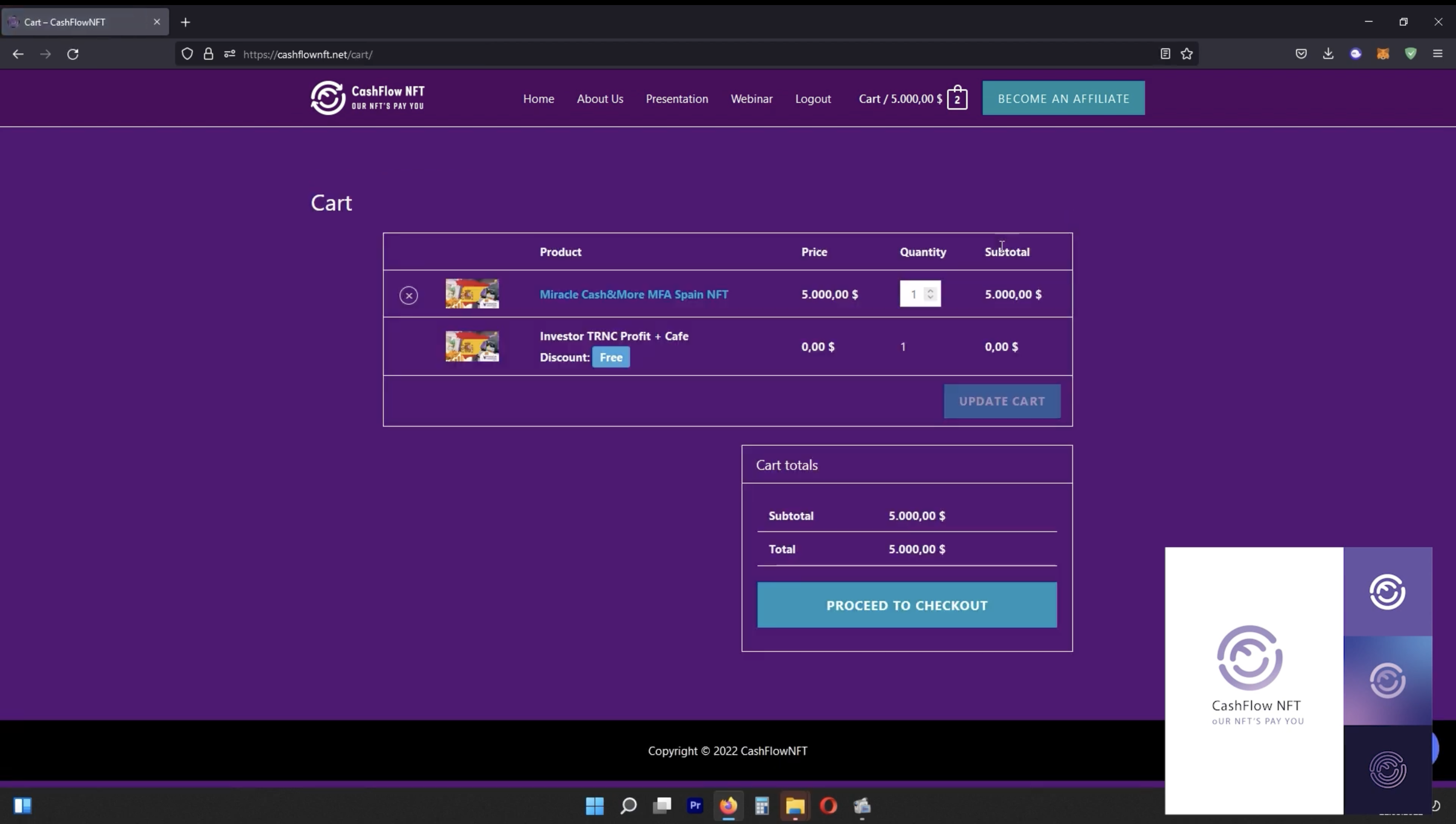
Task: Open the About Us page
Action: 600,99
